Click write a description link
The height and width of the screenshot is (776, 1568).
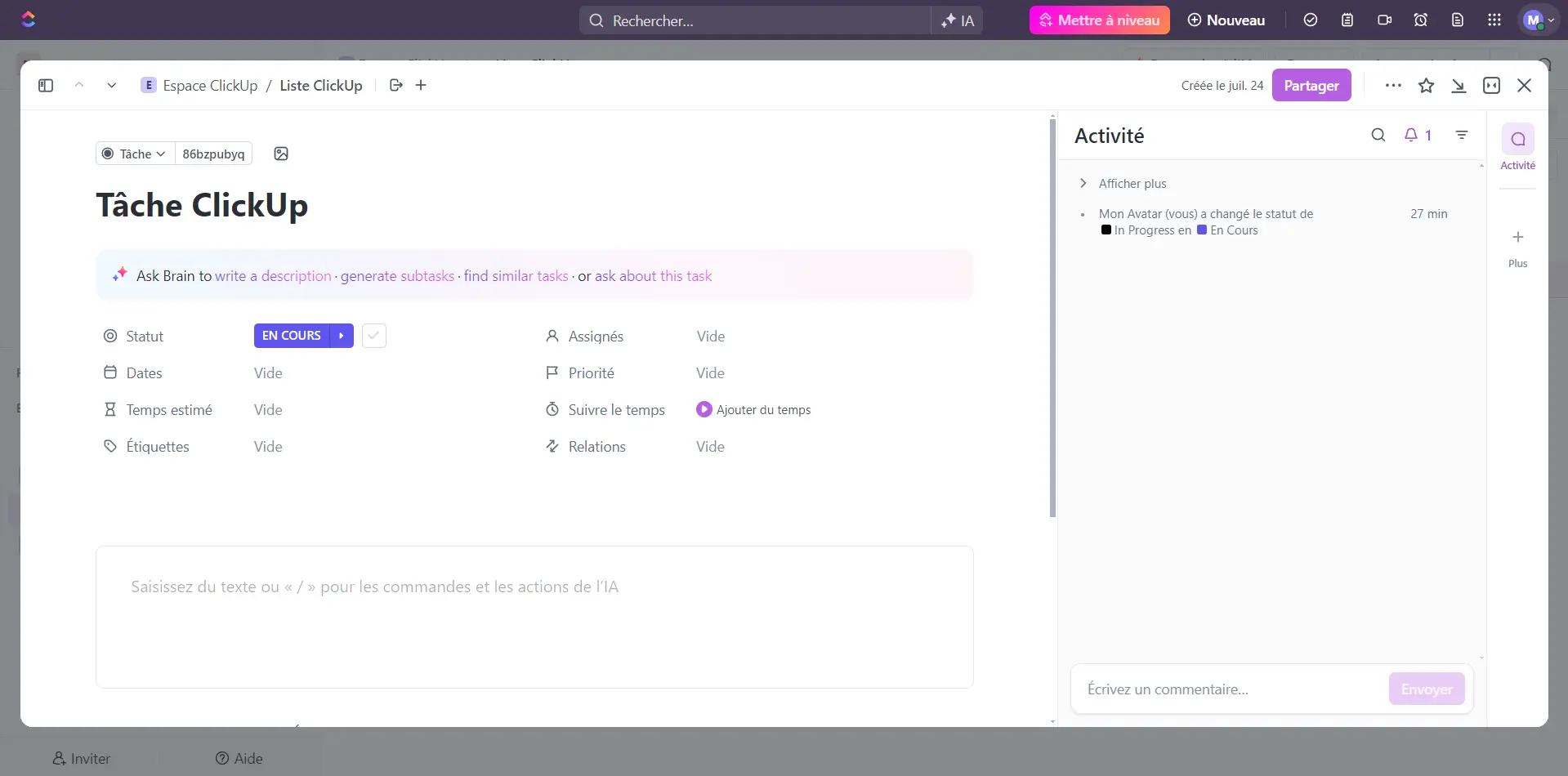click(273, 276)
